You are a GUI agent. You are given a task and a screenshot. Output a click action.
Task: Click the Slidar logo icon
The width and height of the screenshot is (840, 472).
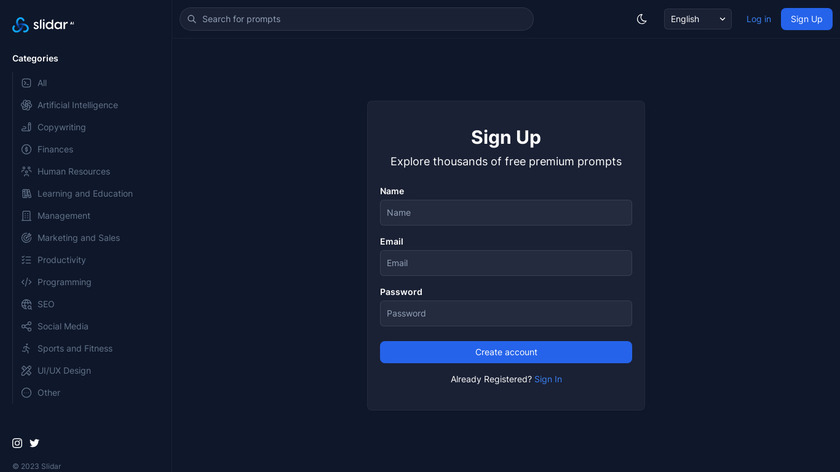click(x=20, y=24)
